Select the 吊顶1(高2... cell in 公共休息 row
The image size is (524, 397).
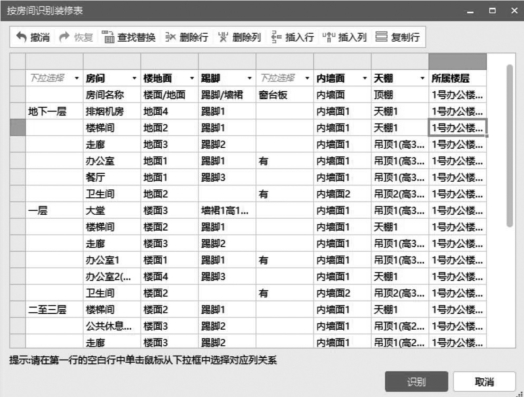tap(400, 326)
